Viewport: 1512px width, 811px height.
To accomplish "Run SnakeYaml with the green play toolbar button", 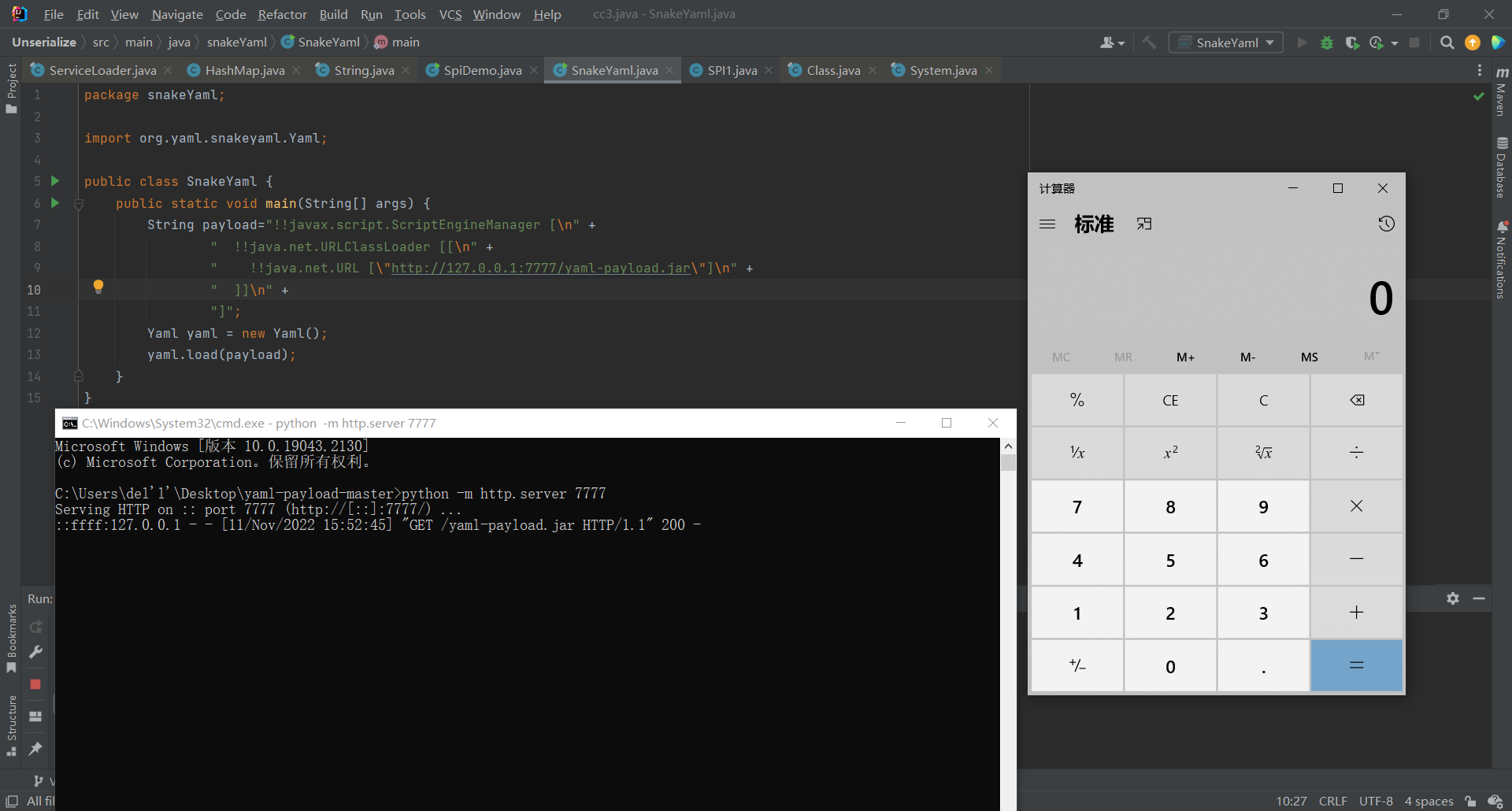I will (1302, 43).
